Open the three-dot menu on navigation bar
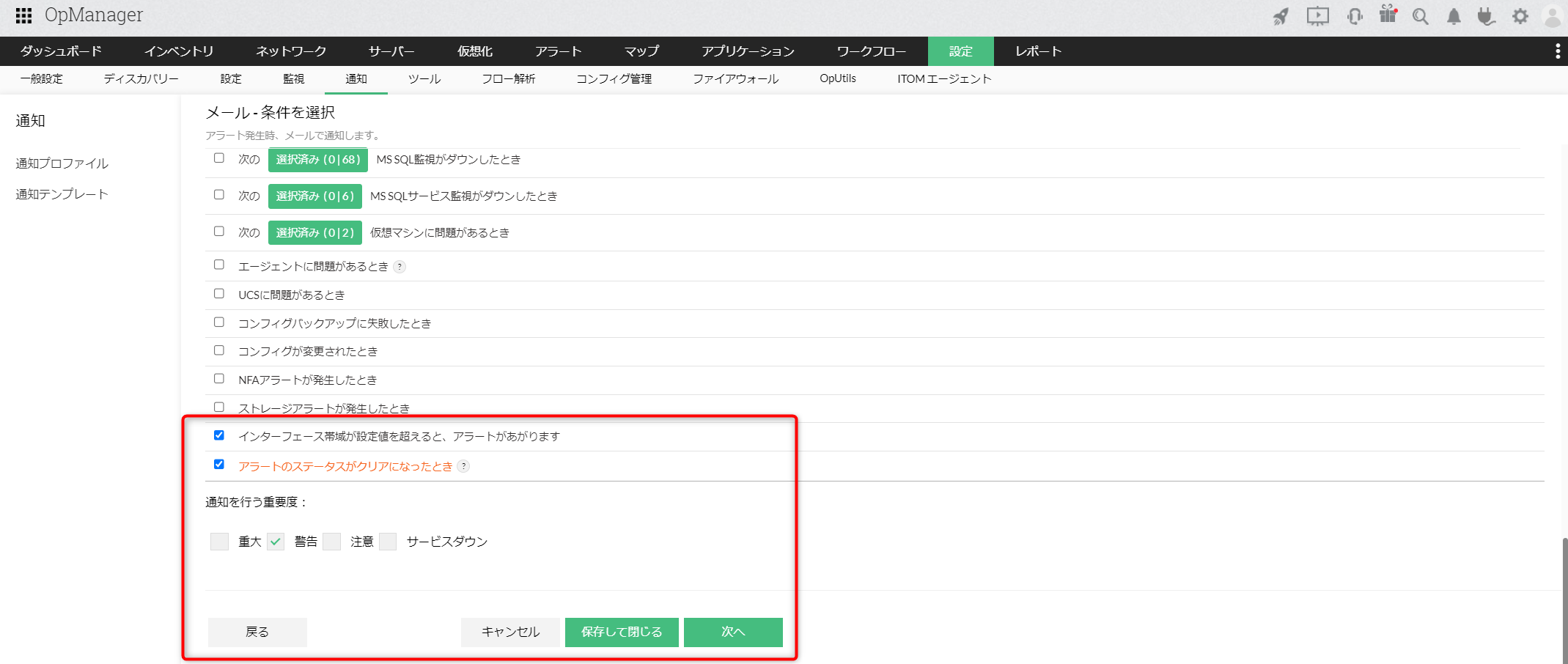 tap(1558, 51)
